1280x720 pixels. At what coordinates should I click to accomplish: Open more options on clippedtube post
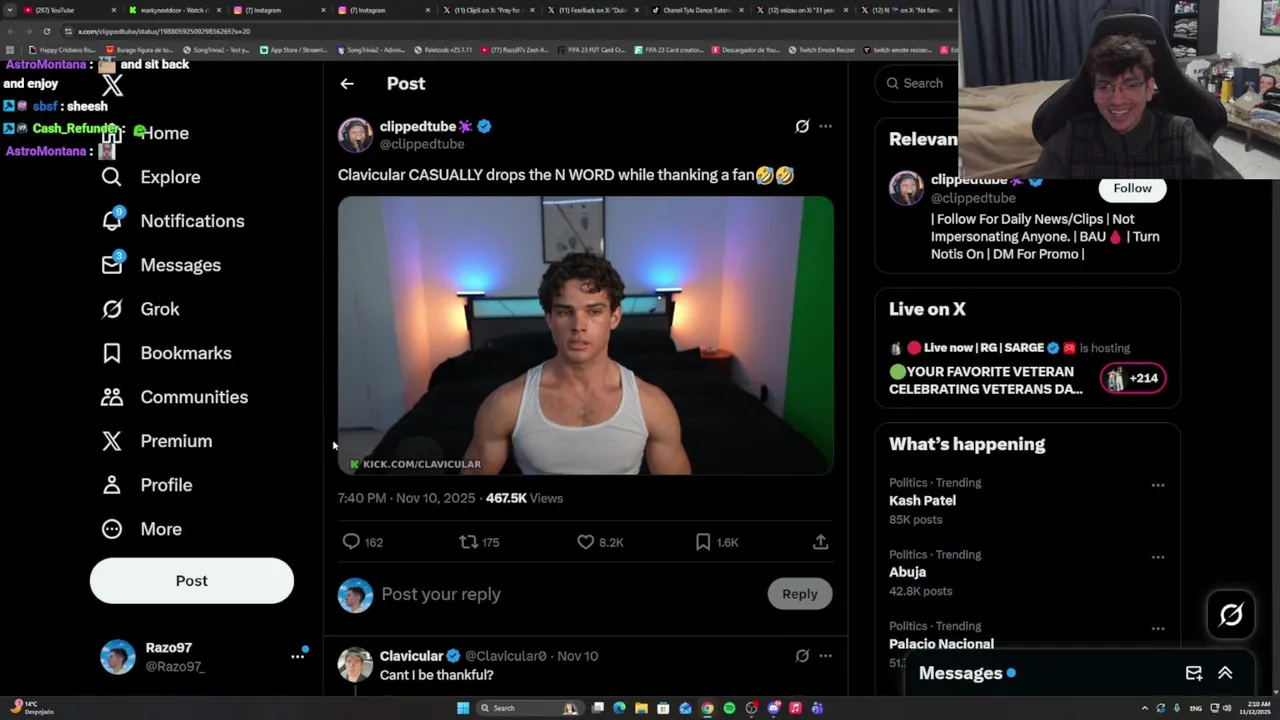tap(825, 126)
